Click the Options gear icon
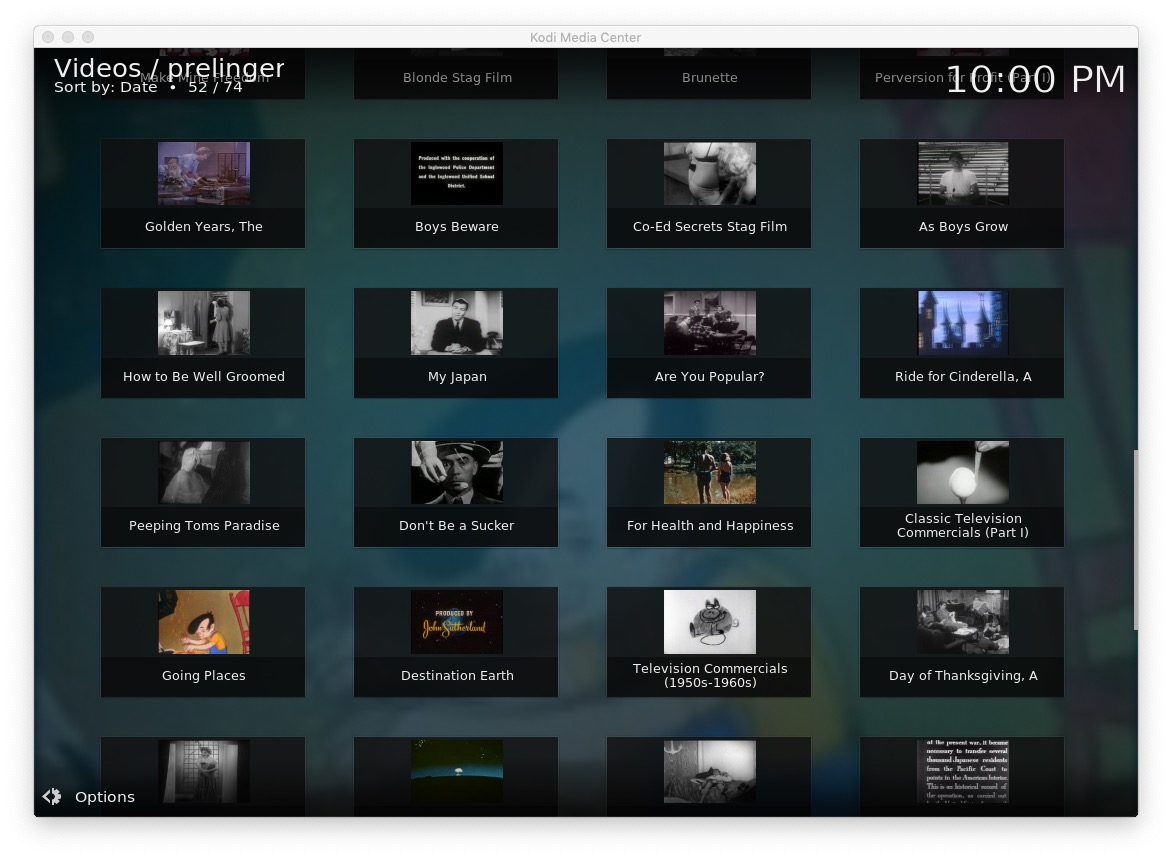The height and width of the screenshot is (859, 1172). (x=52, y=797)
